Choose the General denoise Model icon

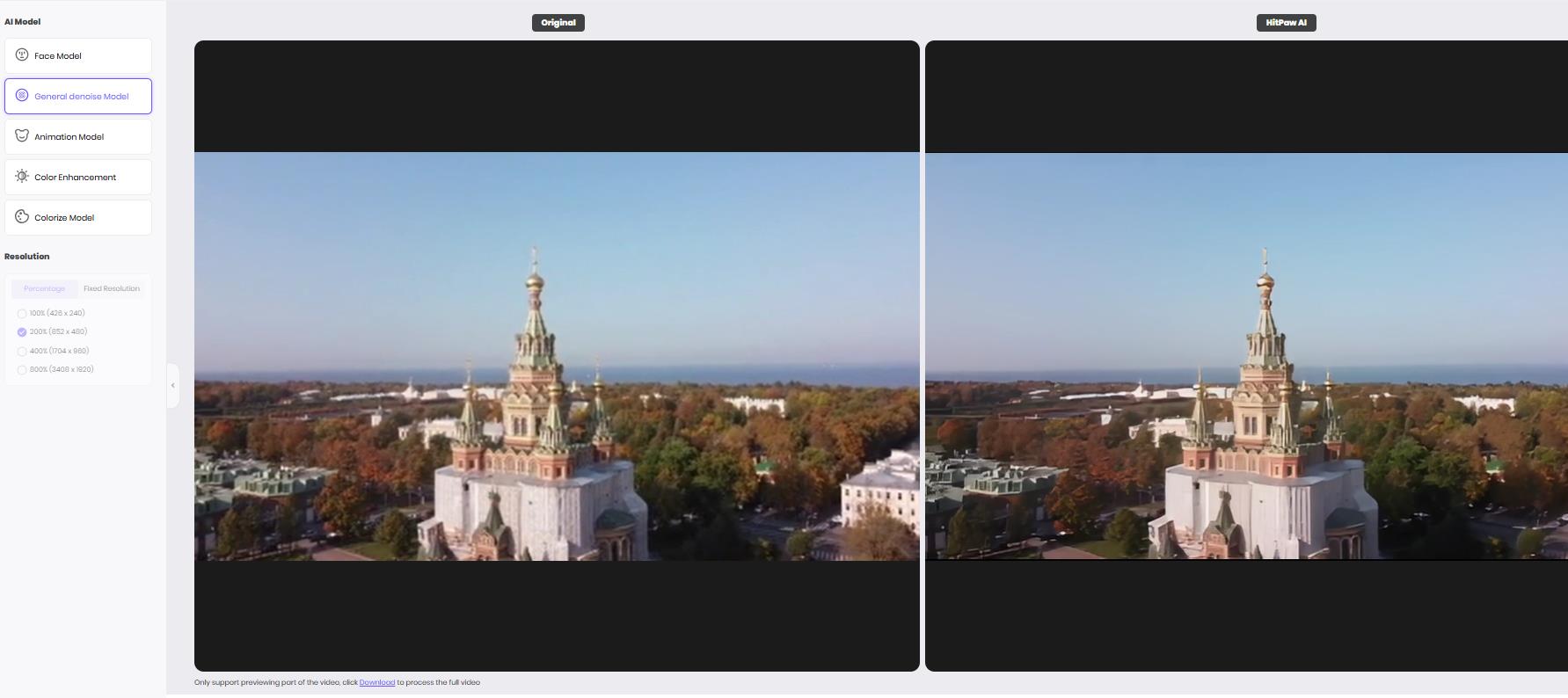click(22, 95)
